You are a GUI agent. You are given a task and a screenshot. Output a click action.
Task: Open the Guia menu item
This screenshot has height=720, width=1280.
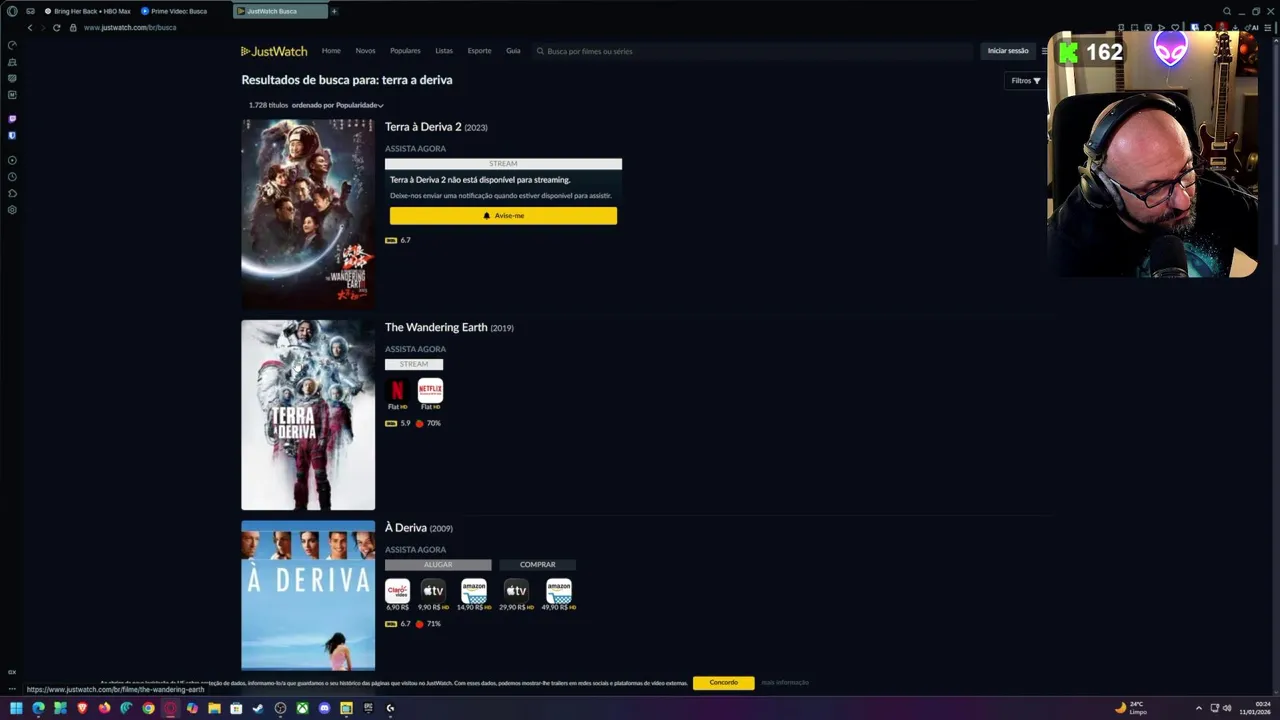pyautogui.click(x=513, y=51)
